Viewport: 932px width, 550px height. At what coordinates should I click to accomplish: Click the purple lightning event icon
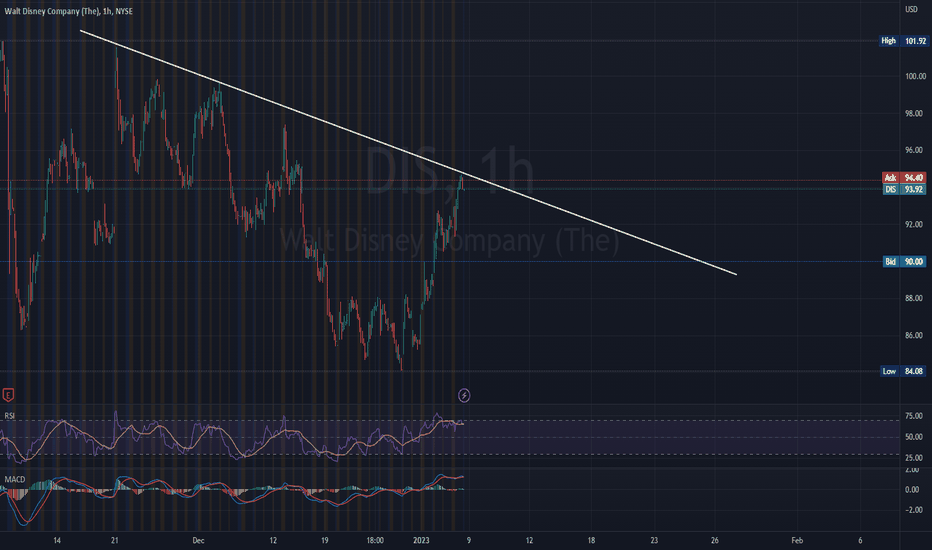(464, 395)
